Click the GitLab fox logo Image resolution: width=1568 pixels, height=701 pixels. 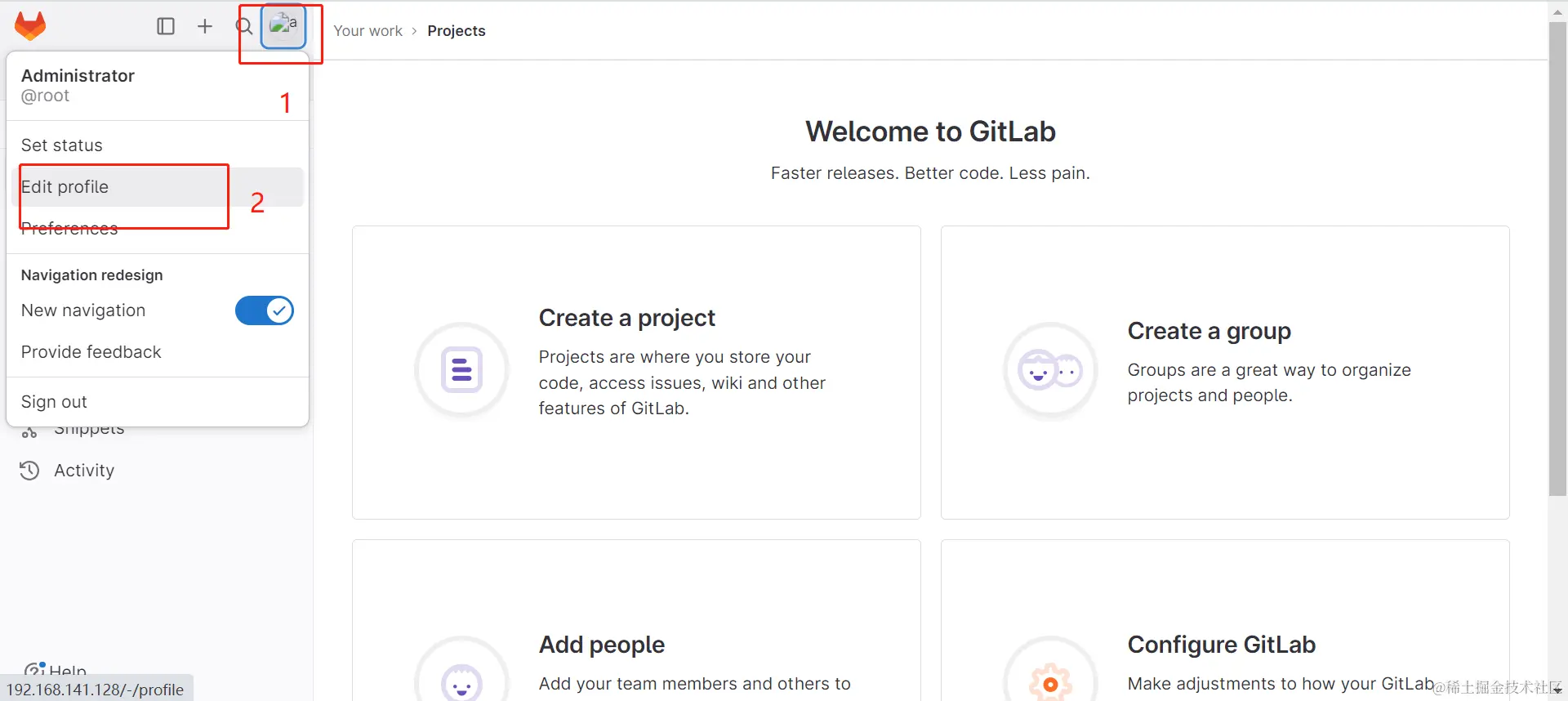(x=30, y=26)
